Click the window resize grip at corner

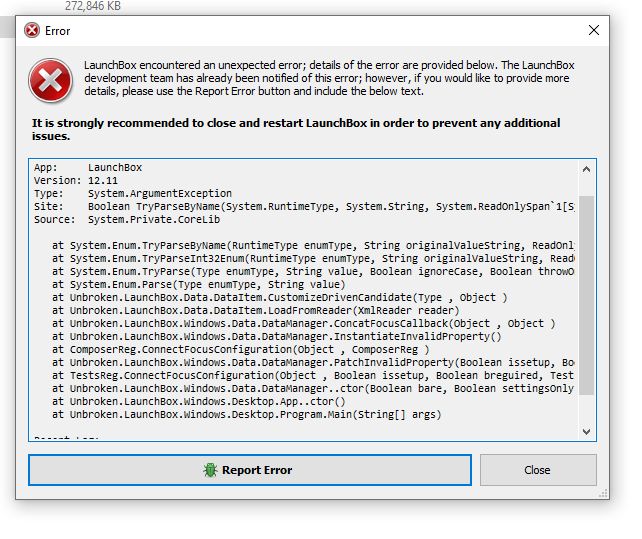point(603,493)
